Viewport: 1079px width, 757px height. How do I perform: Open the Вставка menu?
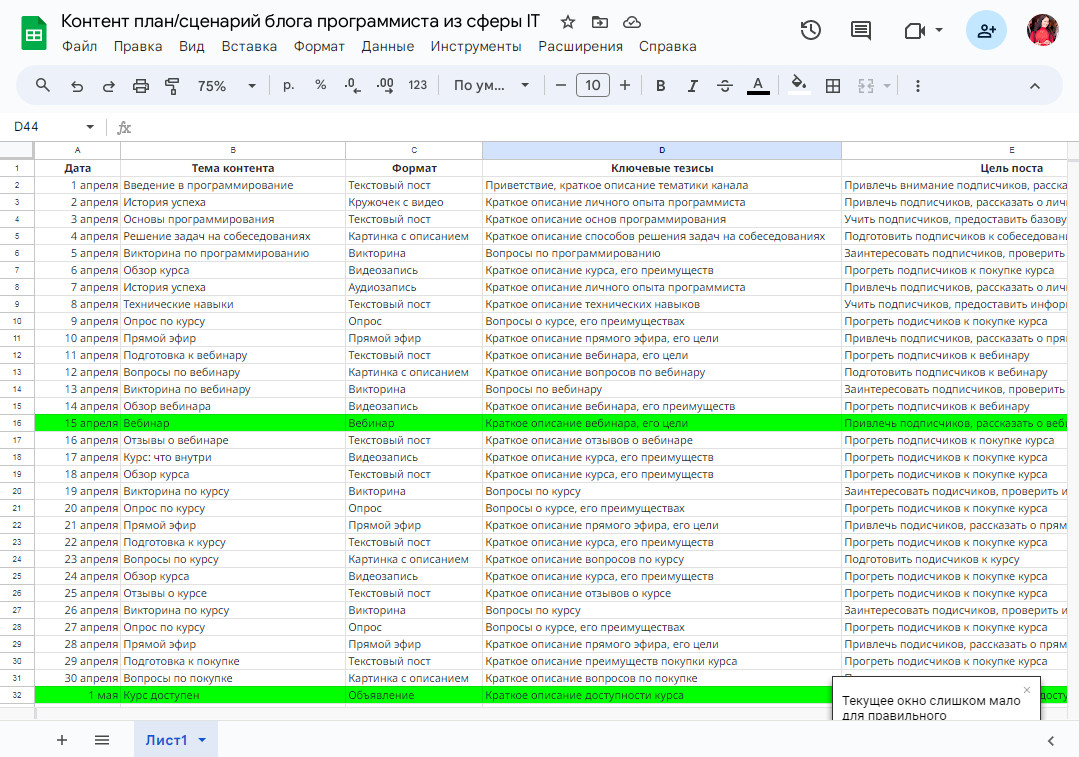click(249, 46)
